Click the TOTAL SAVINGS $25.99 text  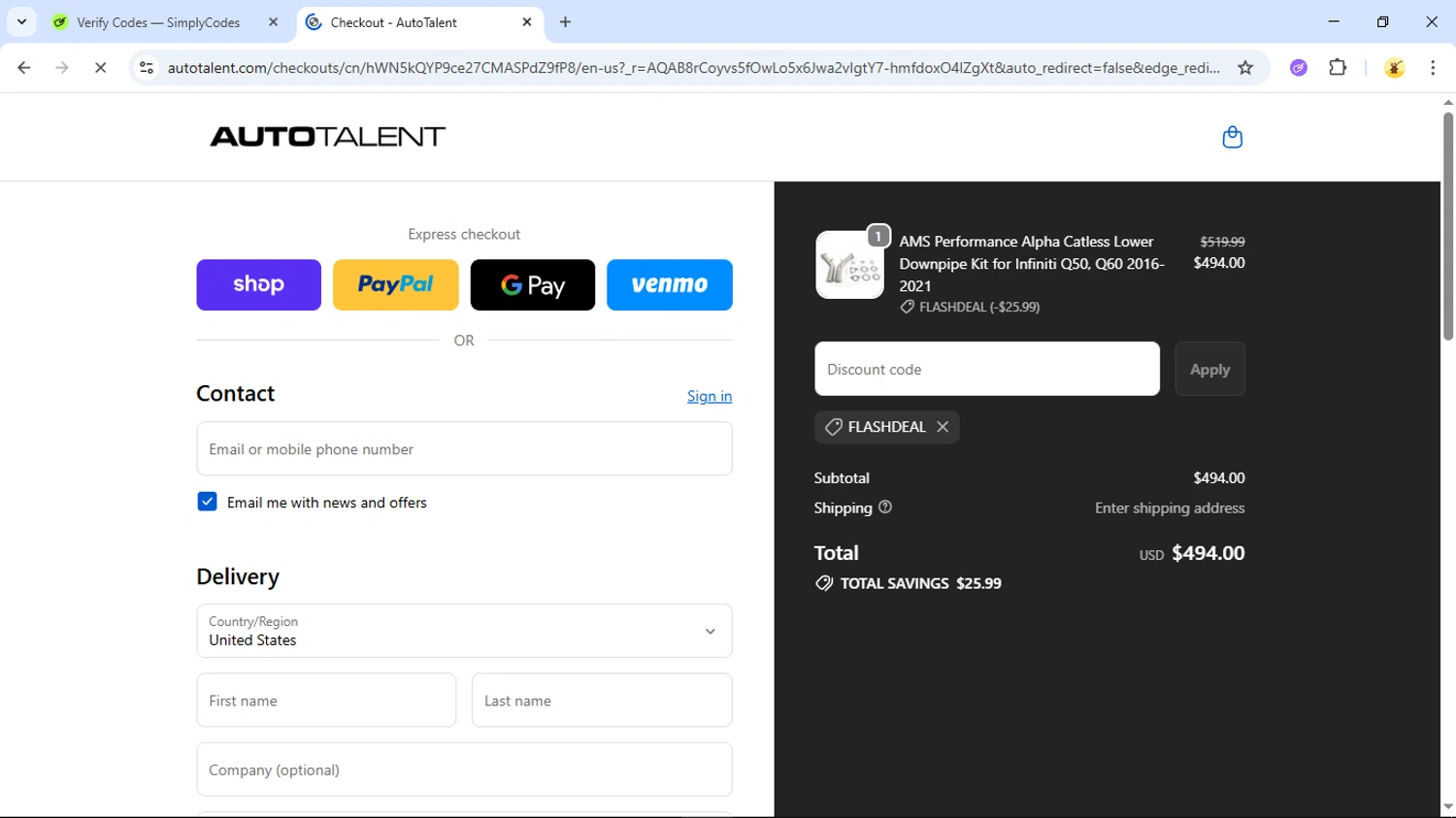pyautogui.click(x=920, y=583)
